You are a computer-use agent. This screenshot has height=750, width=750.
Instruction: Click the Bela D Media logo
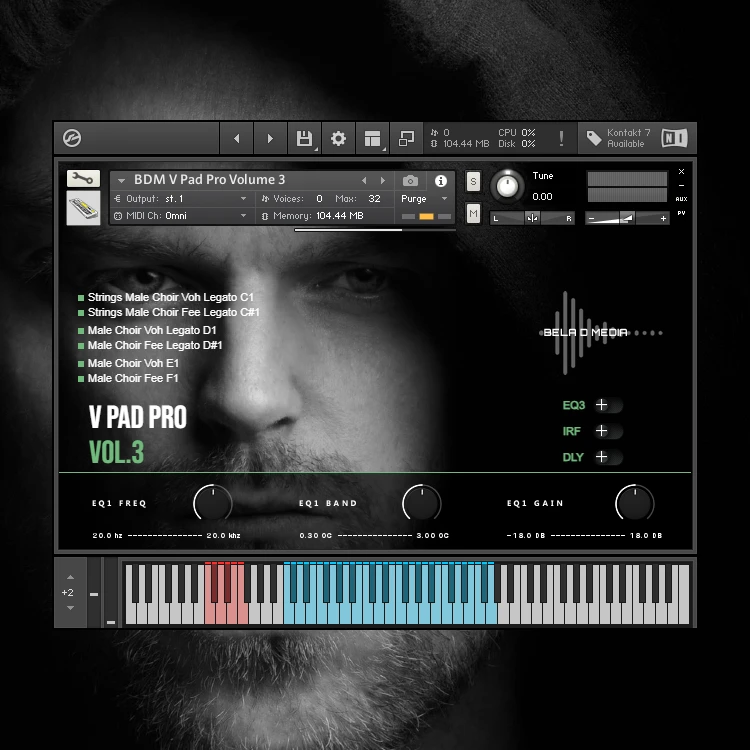coord(602,332)
